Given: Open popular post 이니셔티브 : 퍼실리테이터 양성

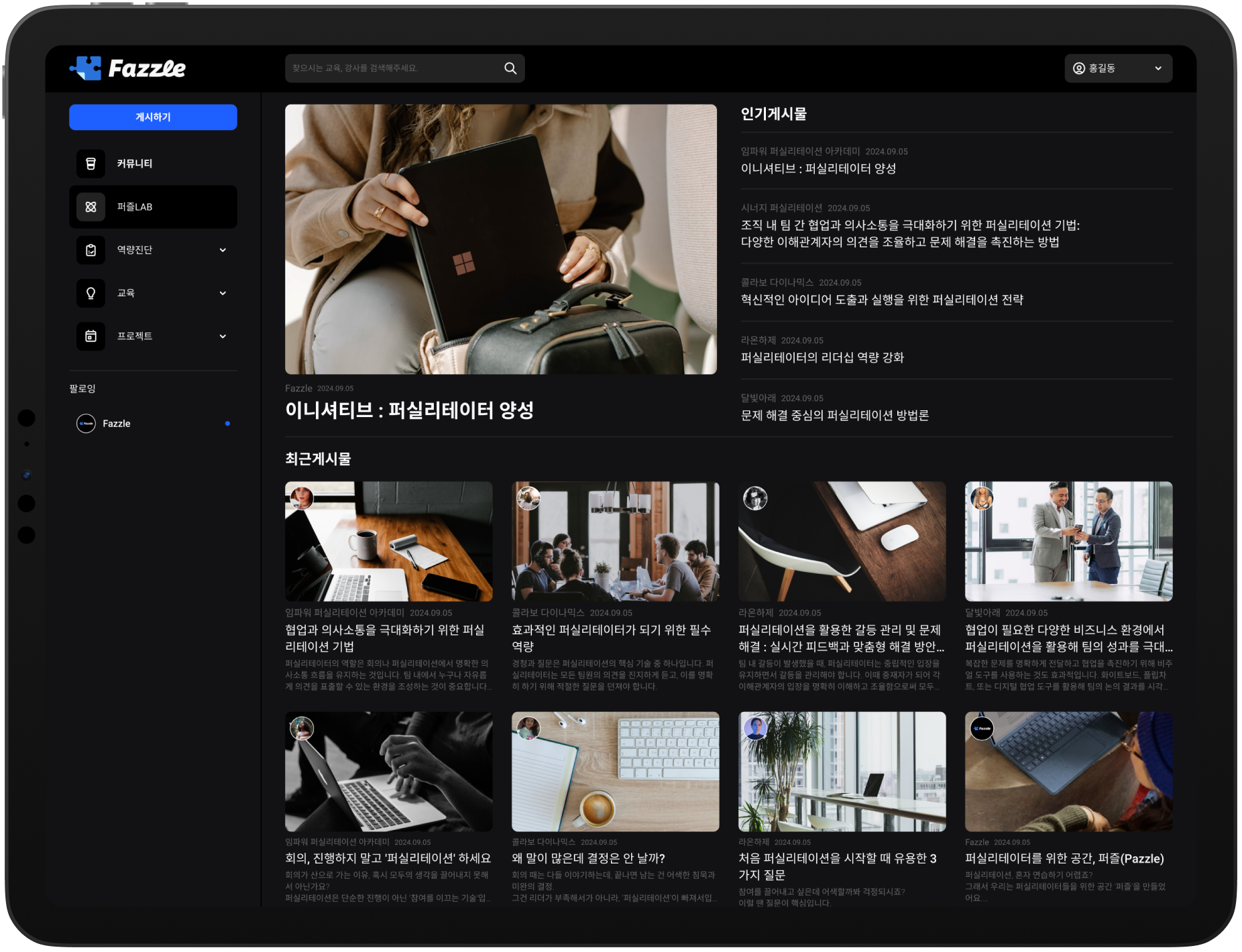Looking at the screenshot, I should click(818, 169).
